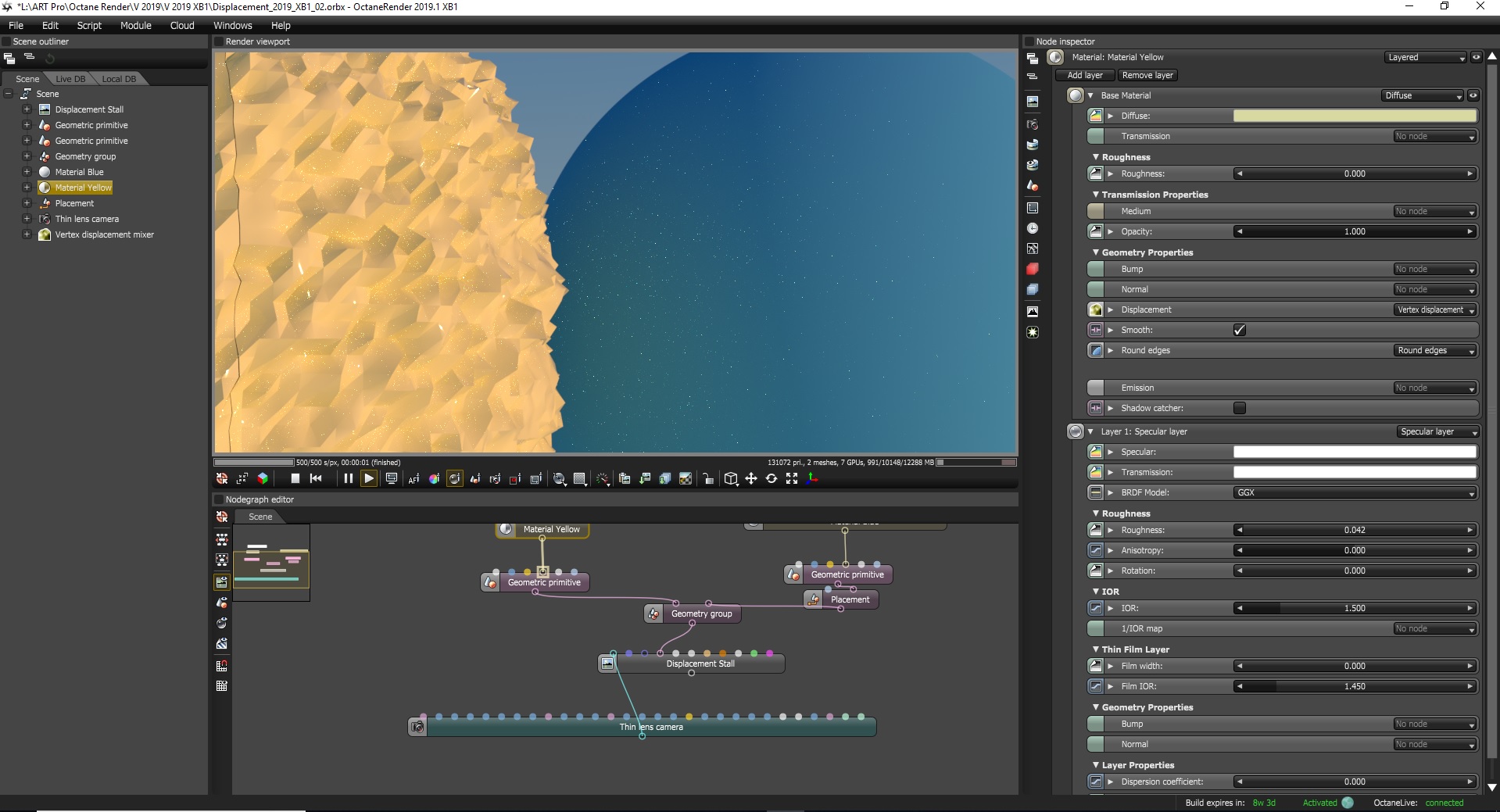Viewport: 1500px width, 812px height.
Task: Open the Diffuse base material type dropdown
Action: (1423, 95)
